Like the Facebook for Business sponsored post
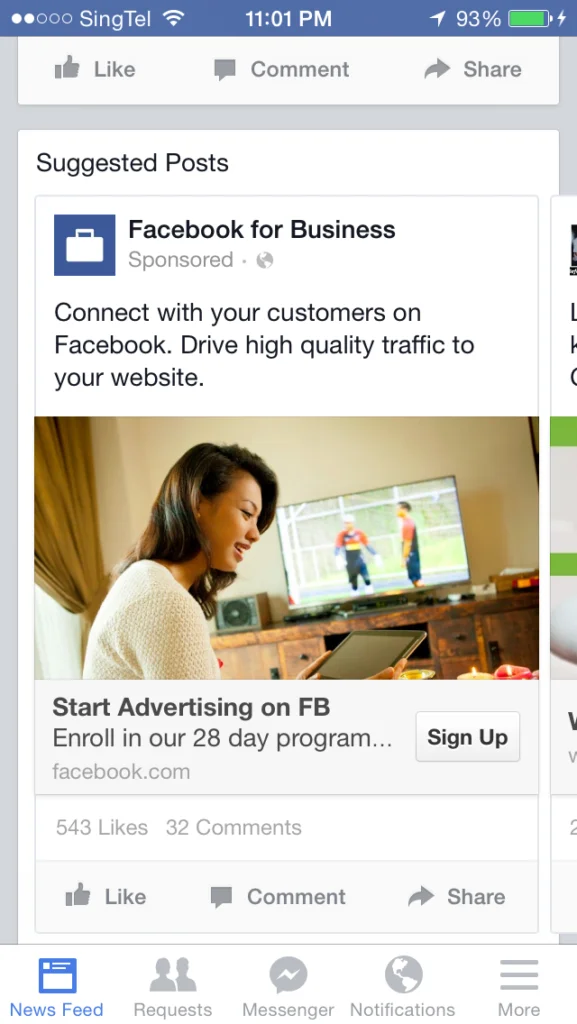The width and height of the screenshot is (577, 1024). pos(106,896)
